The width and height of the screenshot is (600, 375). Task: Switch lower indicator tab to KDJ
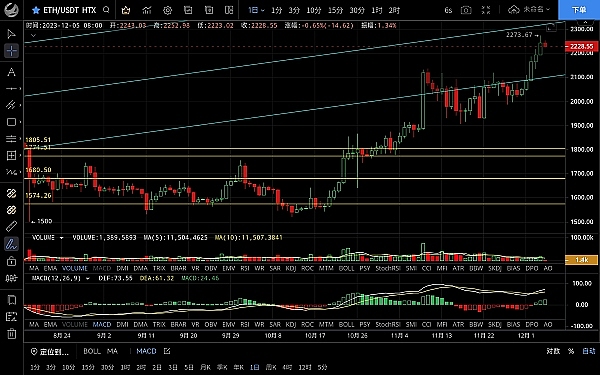291,324
